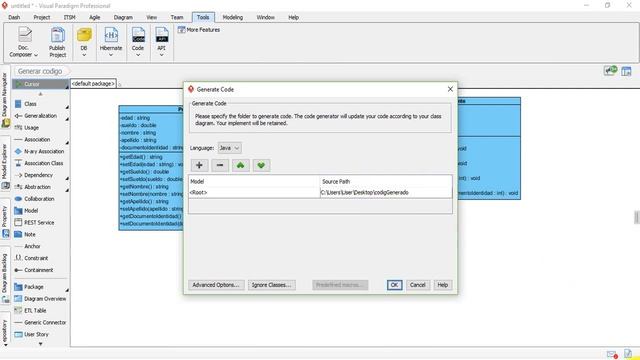The image size is (640, 360).
Task: Open the Diagram Backlog side tab
Action: pyautogui.click(x=5, y=278)
